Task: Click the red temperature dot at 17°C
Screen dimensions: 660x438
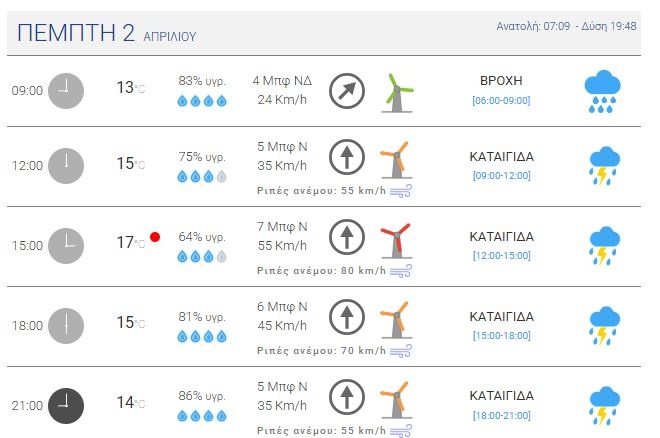Action: (155, 237)
